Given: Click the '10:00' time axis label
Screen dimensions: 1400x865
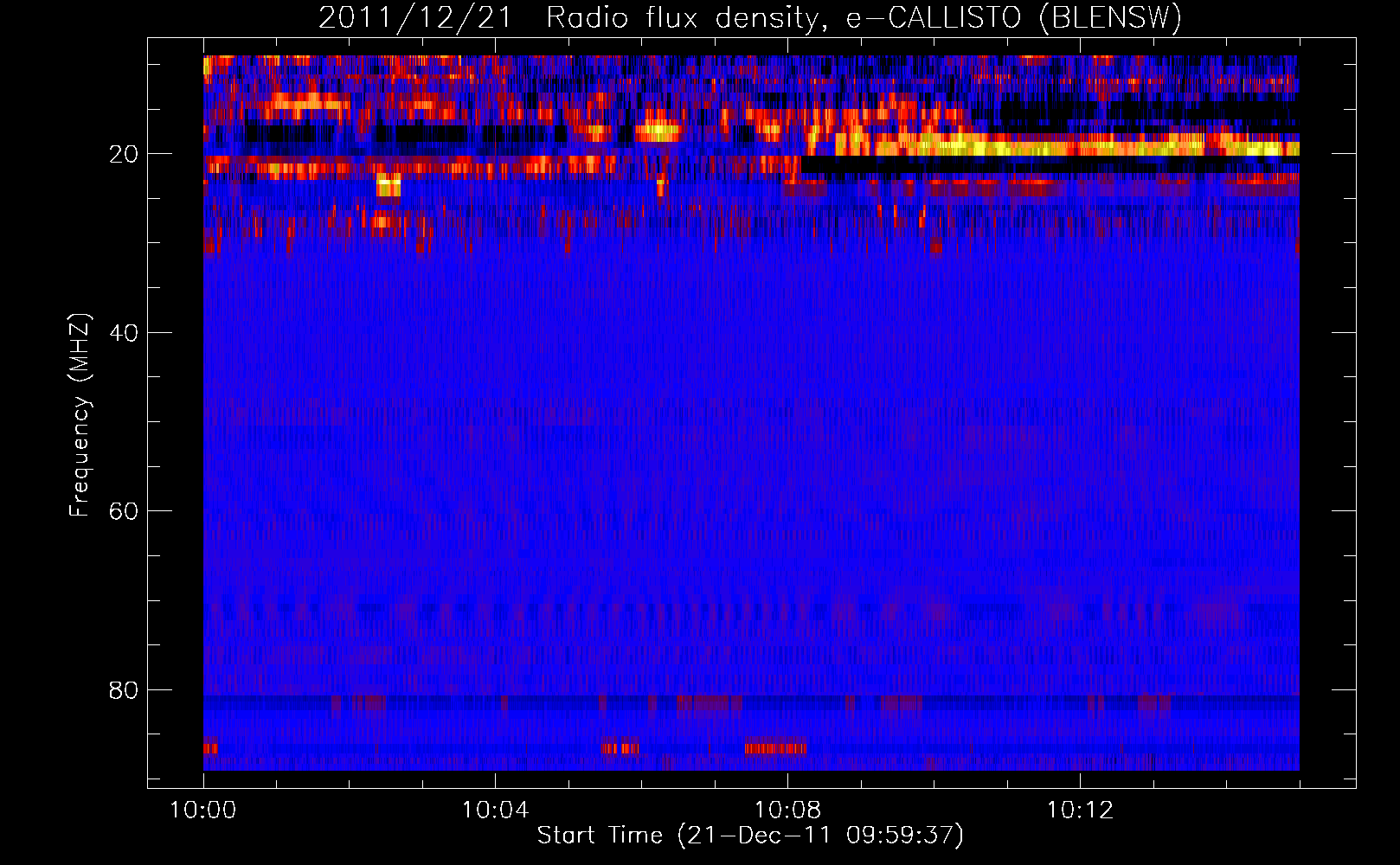Looking at the screenshot, I should (203, 811).
